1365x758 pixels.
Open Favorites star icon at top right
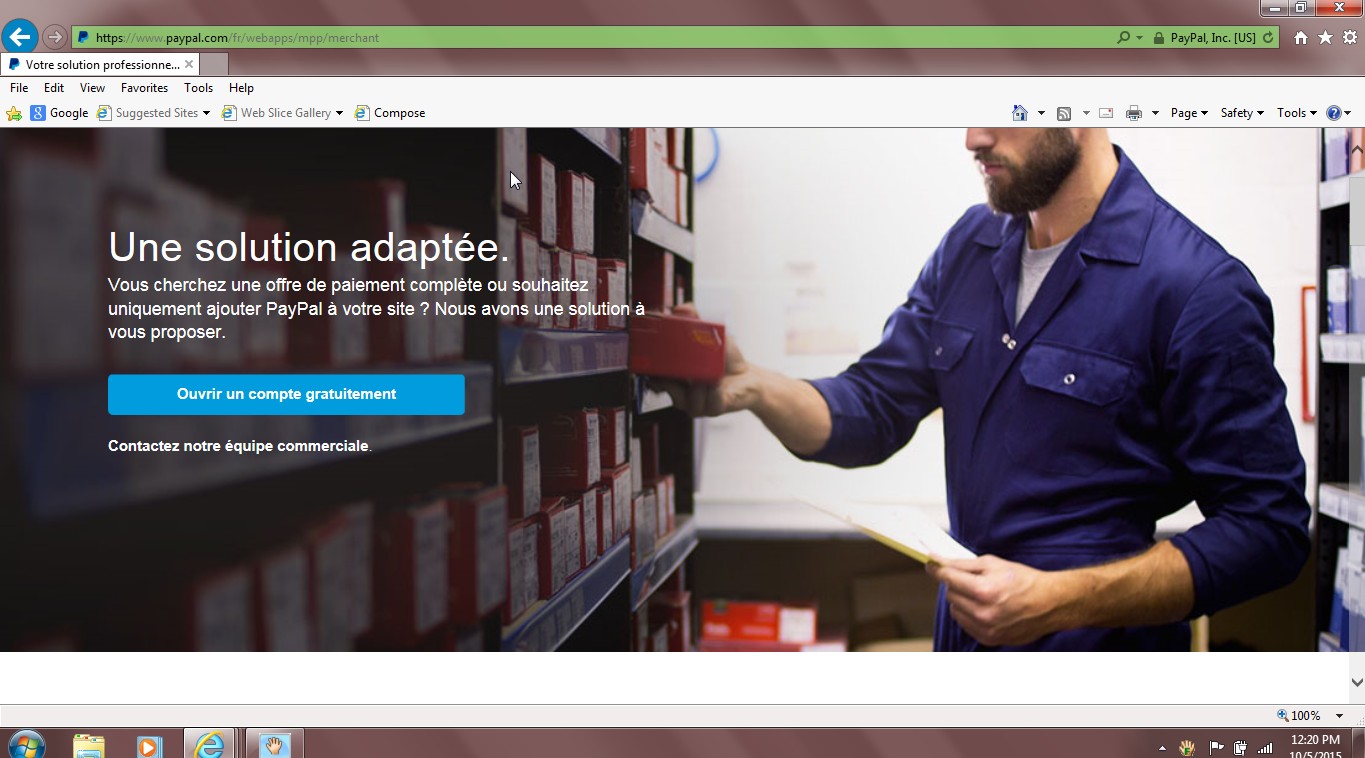[1325, 38]
